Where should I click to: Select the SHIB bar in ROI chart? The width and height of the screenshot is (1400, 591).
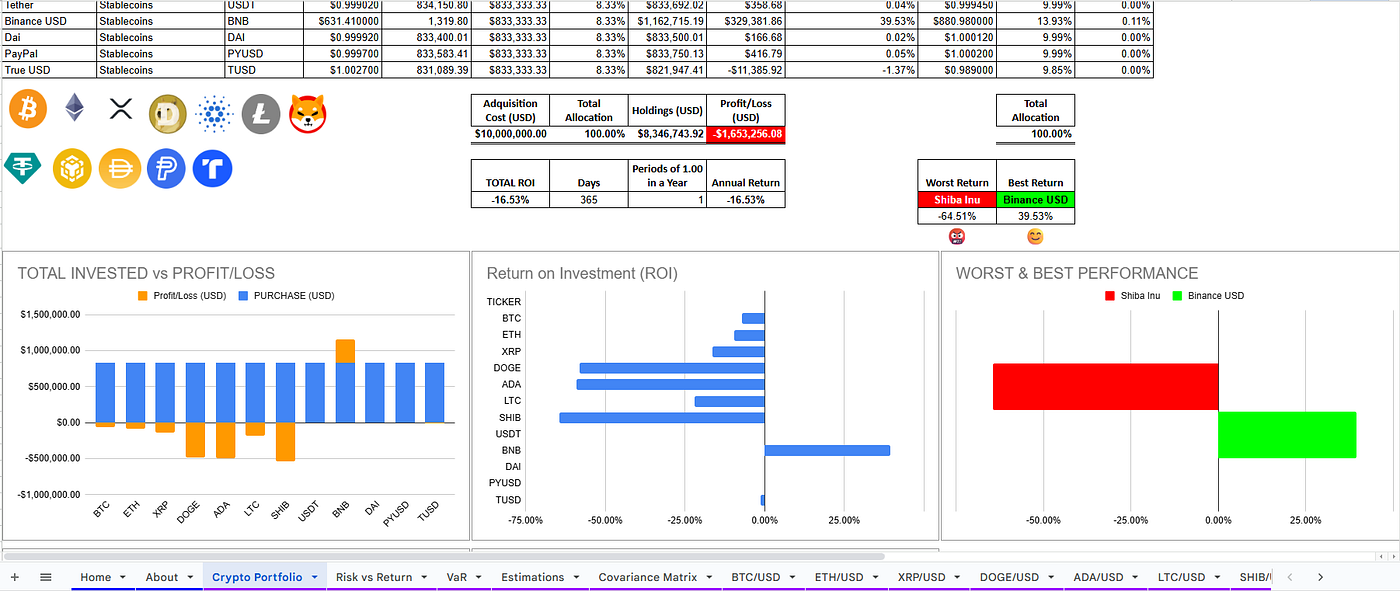tap(662, 417)
